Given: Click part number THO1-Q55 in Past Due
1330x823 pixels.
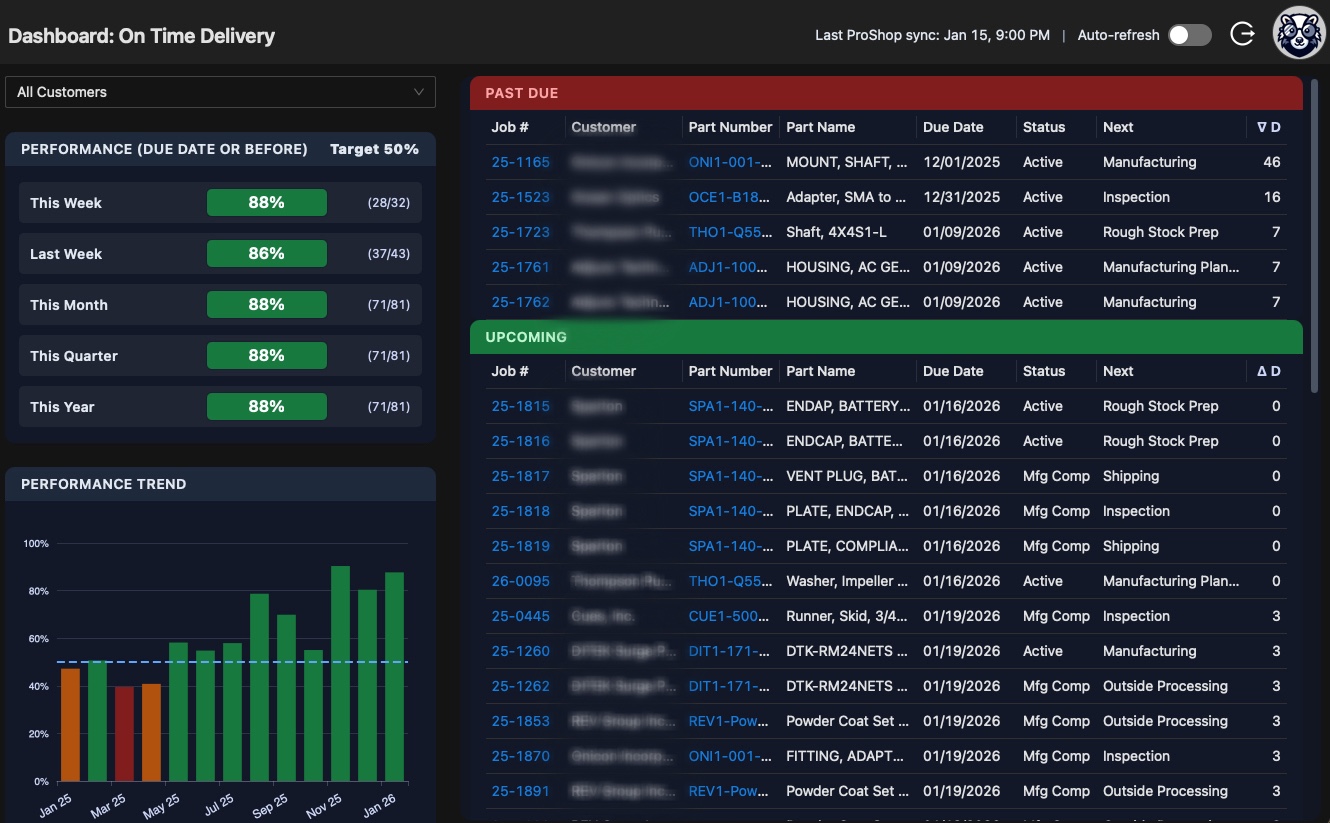Looking at the screenshot, I should pyautogui.click(x=730, y=232).
